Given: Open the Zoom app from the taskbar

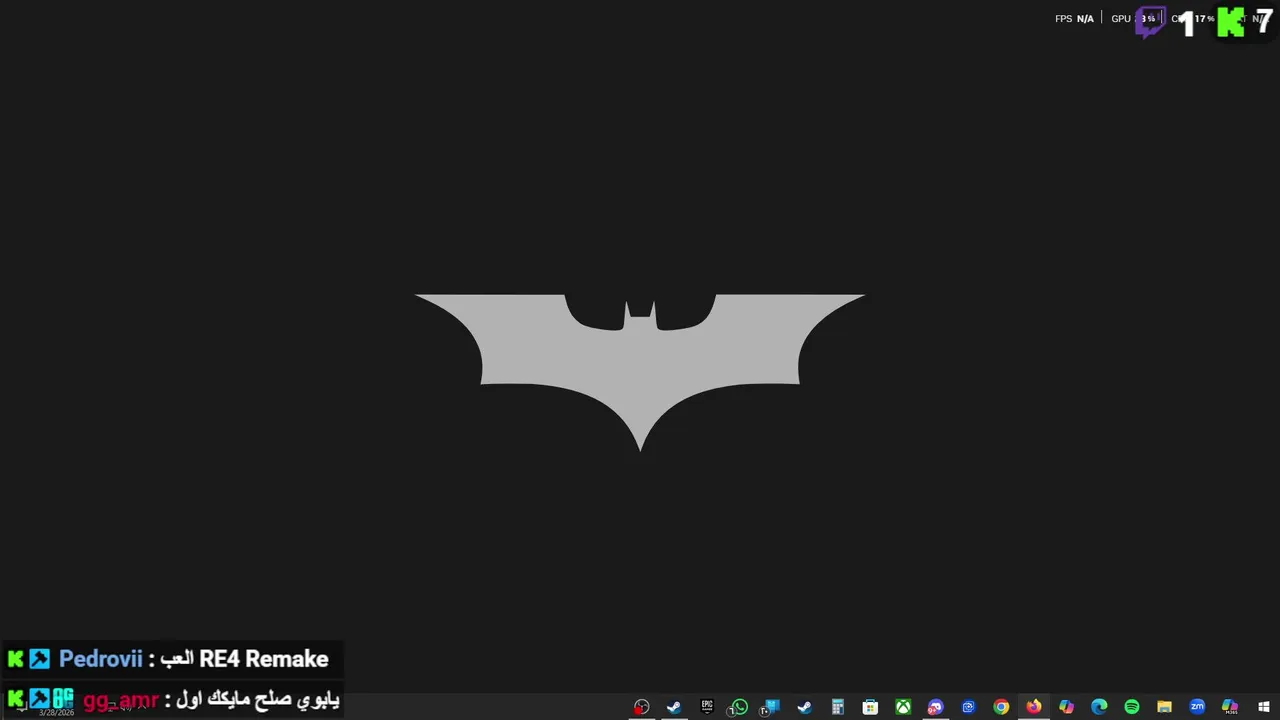Looking at the screenshot, I should tap(1197, 707).
